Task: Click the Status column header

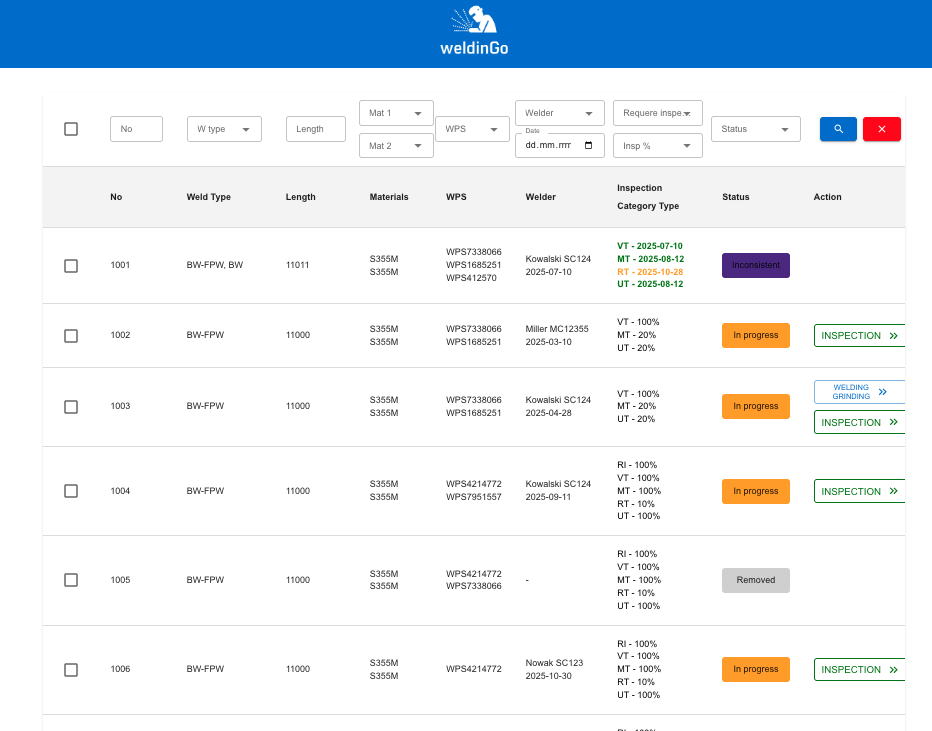Action: coord(735,197)
